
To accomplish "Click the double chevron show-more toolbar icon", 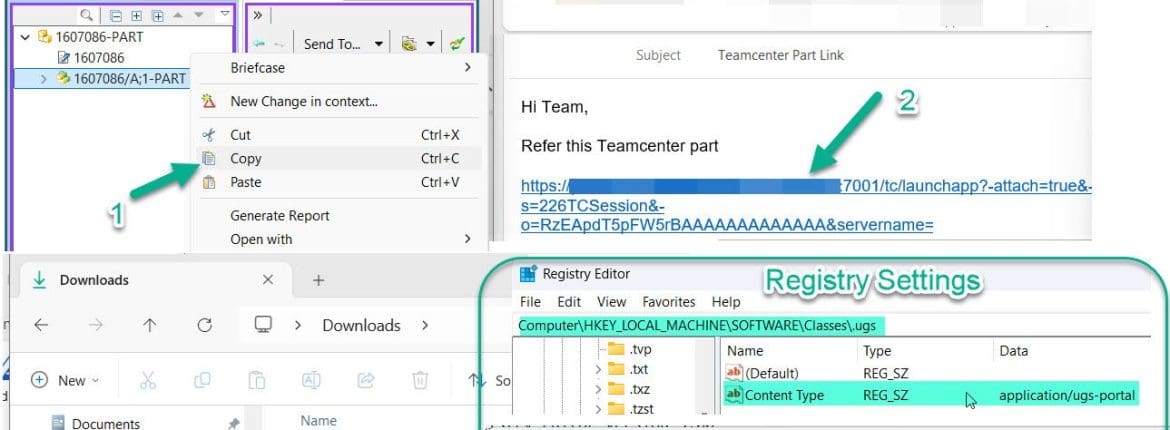I will [x=257, y=15].
